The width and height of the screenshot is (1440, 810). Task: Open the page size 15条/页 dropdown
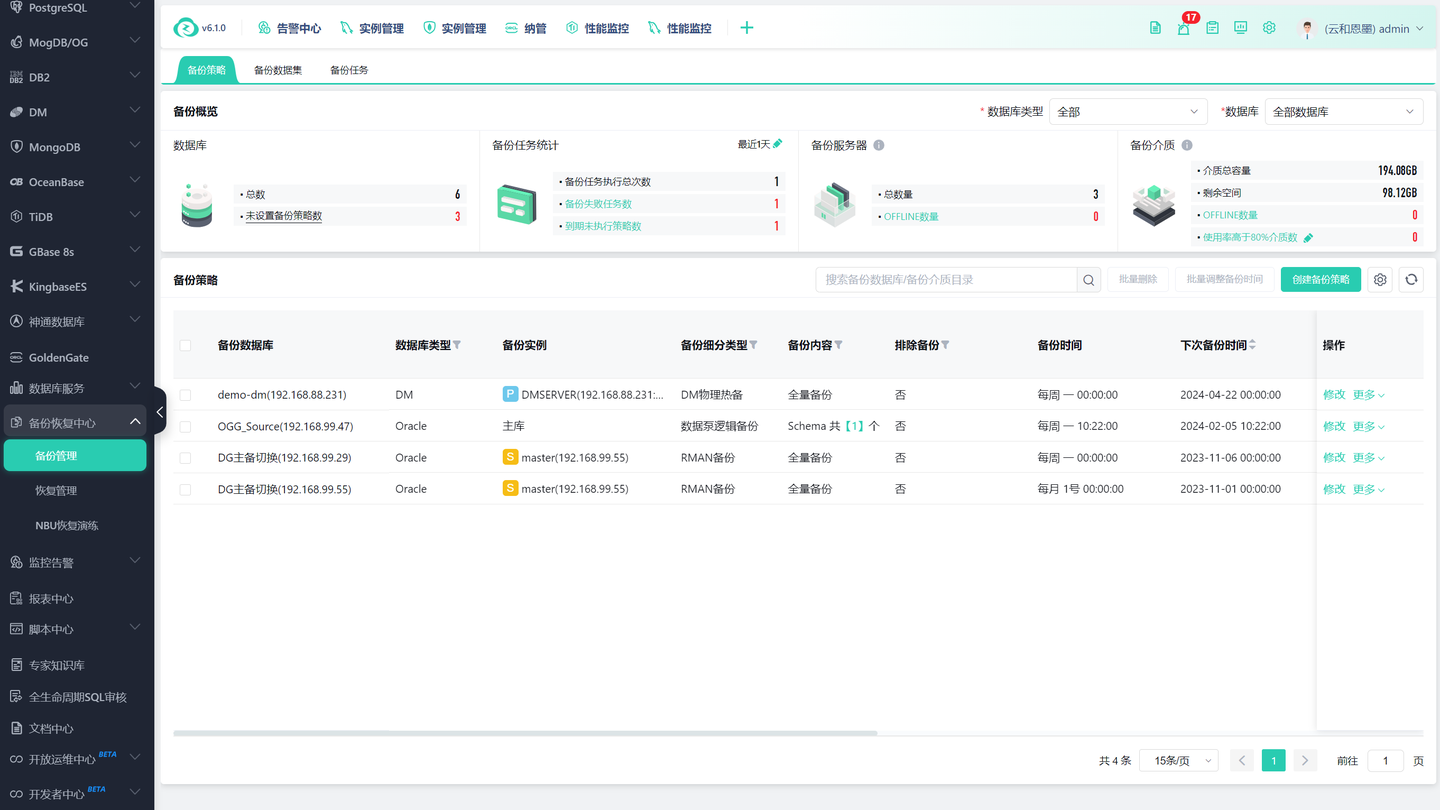coord(1179,761)
